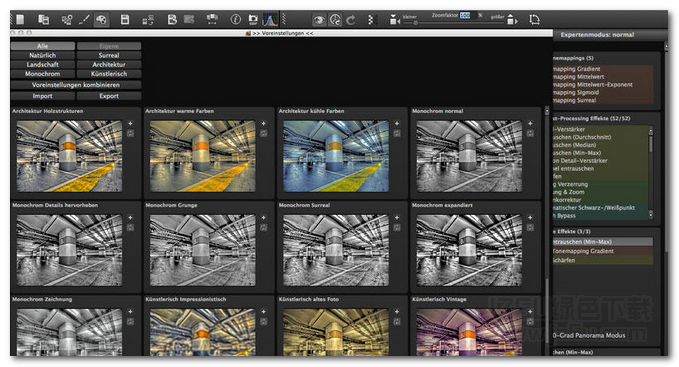The image size is (679, 367).
Task: Click the save with B icon
Action: coord(172,19)
